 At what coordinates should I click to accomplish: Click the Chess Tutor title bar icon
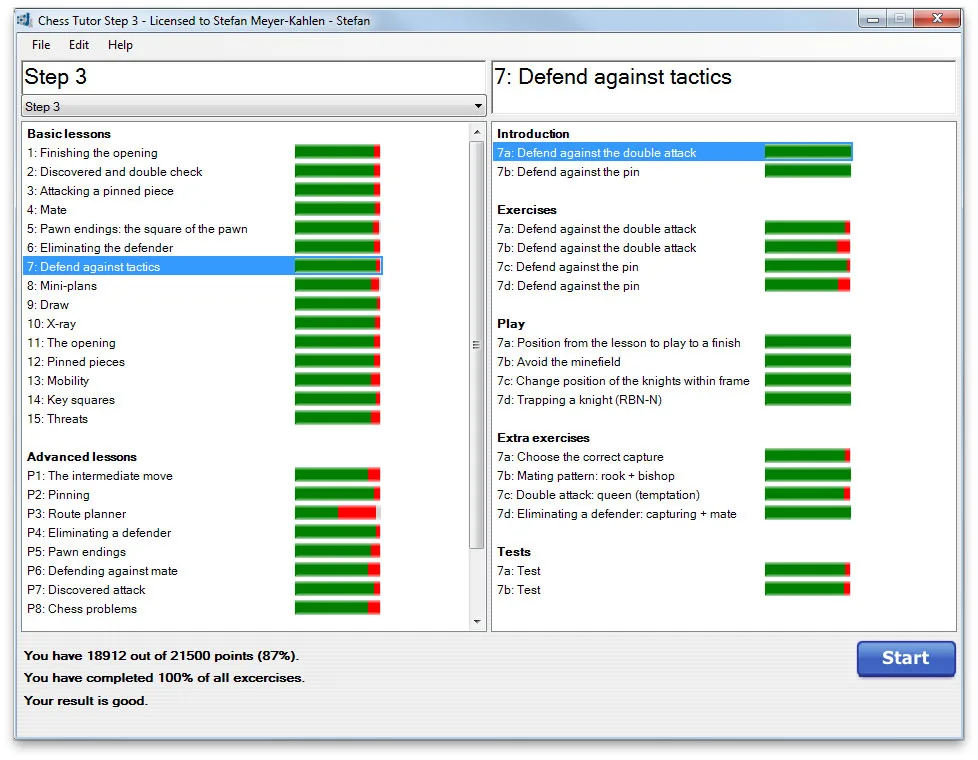[24, 20]
